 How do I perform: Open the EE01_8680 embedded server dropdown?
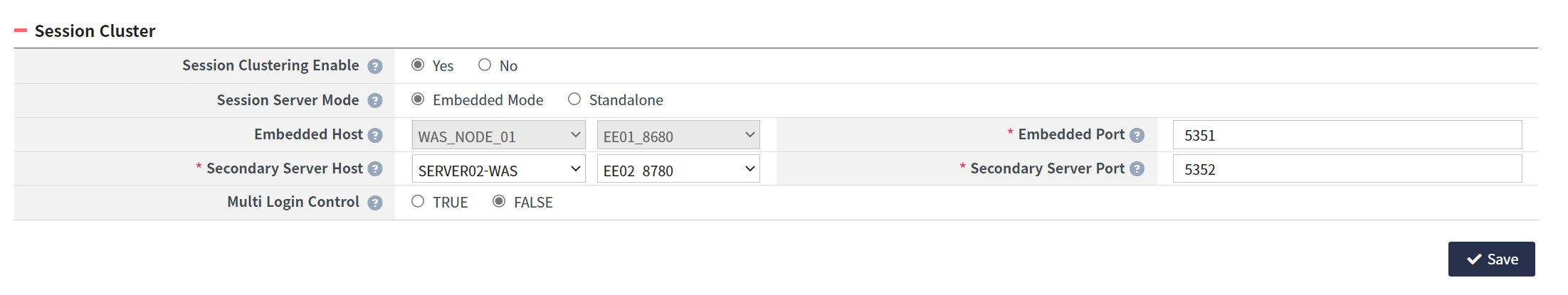pyautogui.click(x=678, y=135)
